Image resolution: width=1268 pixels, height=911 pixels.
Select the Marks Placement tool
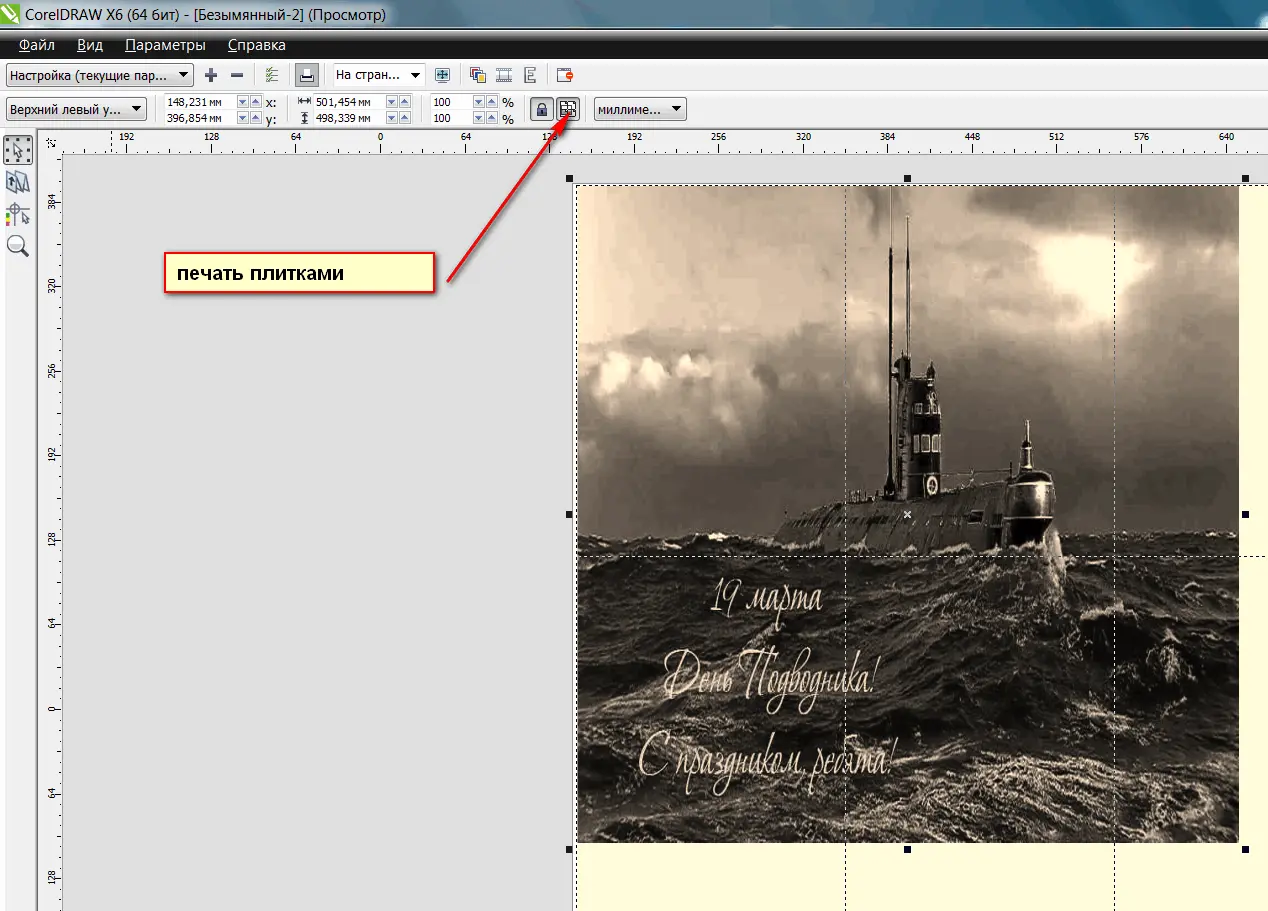(x=18, y=214)
